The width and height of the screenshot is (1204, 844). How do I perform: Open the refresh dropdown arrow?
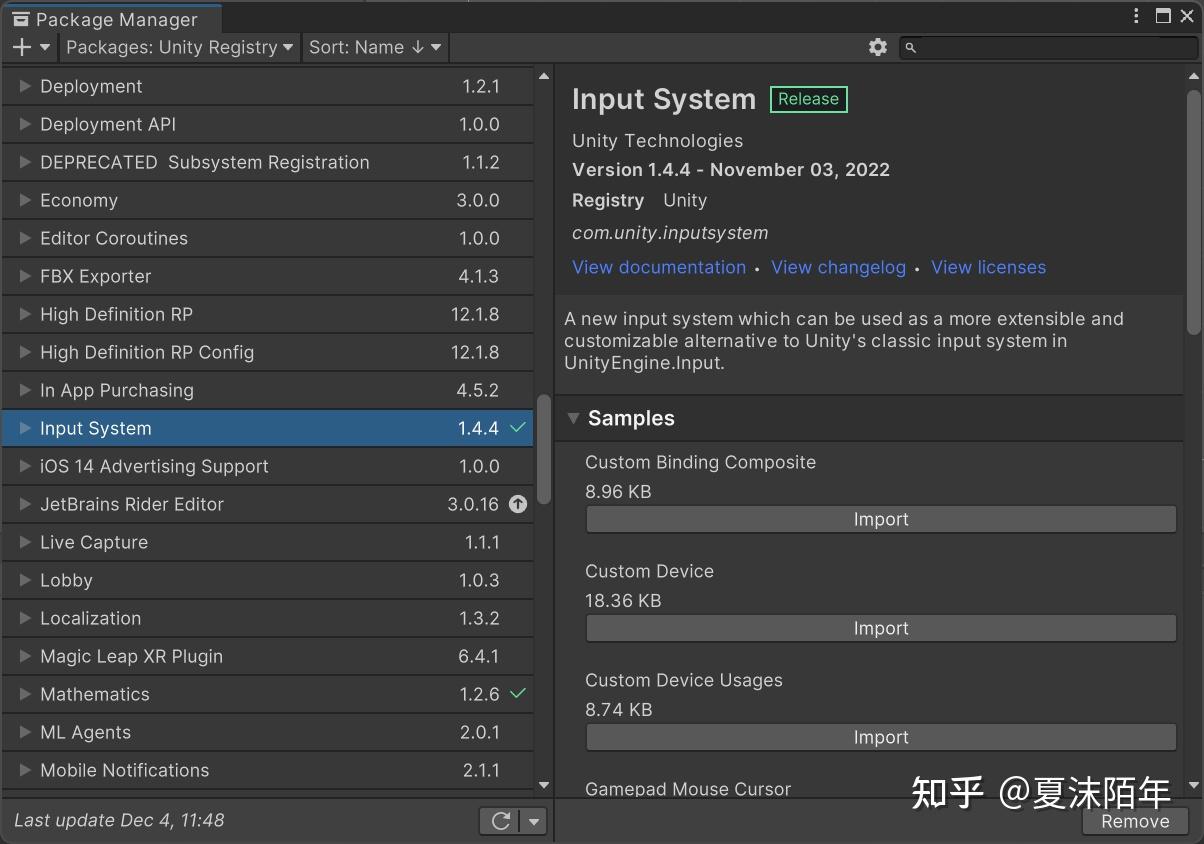533,820
